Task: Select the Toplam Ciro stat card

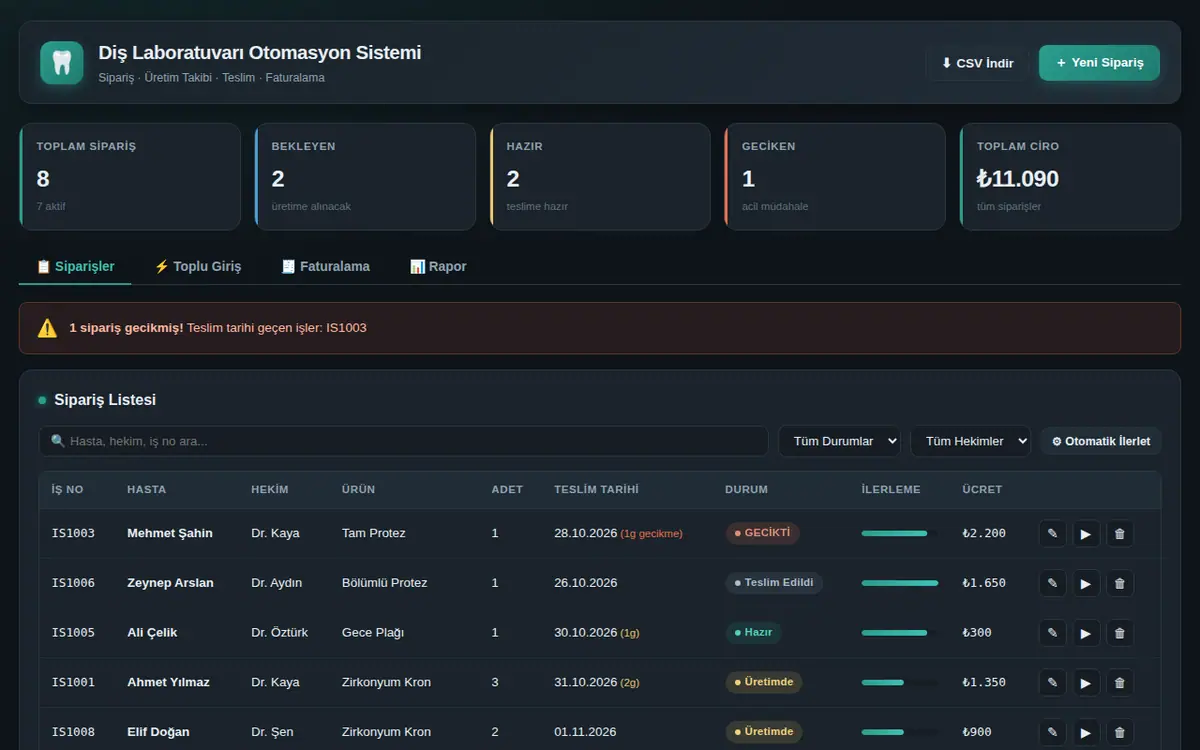Action: click(1070, 177)
